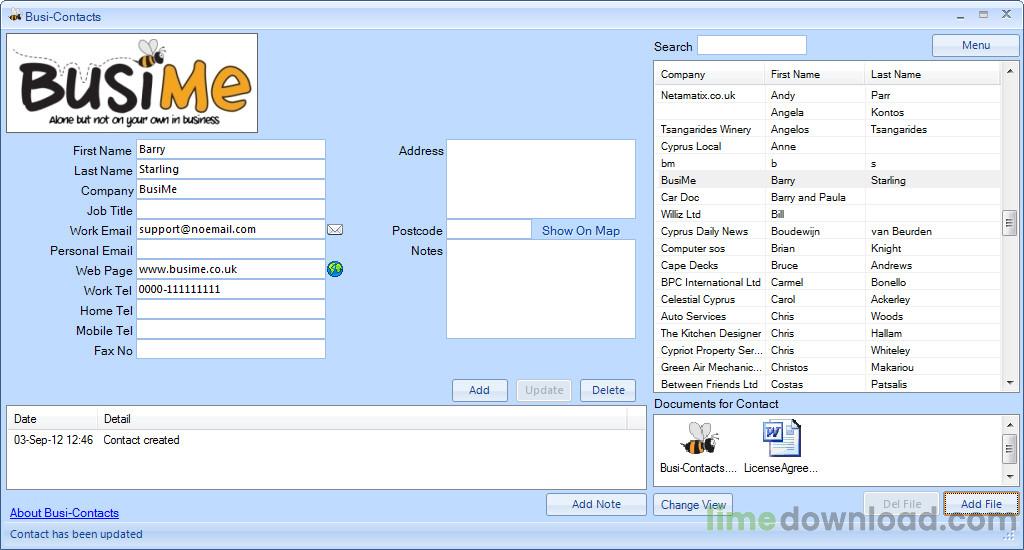Click the empty Personal Email field
The height and width of the screenshot is (550, 1024).
[231, 250]
